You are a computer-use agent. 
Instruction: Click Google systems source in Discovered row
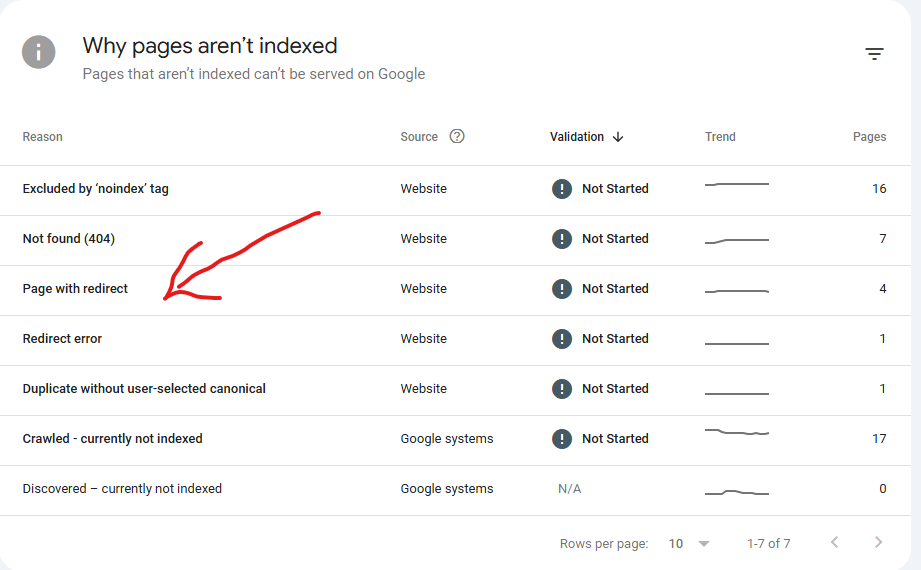[x=446, y=488]
